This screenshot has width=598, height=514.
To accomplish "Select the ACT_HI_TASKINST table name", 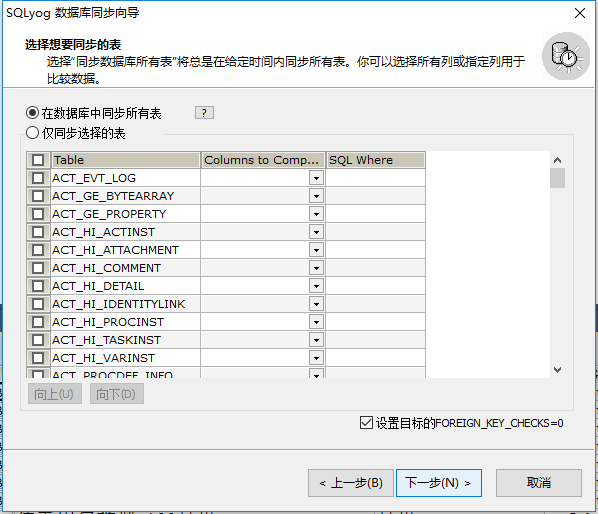I will (106, 340).
